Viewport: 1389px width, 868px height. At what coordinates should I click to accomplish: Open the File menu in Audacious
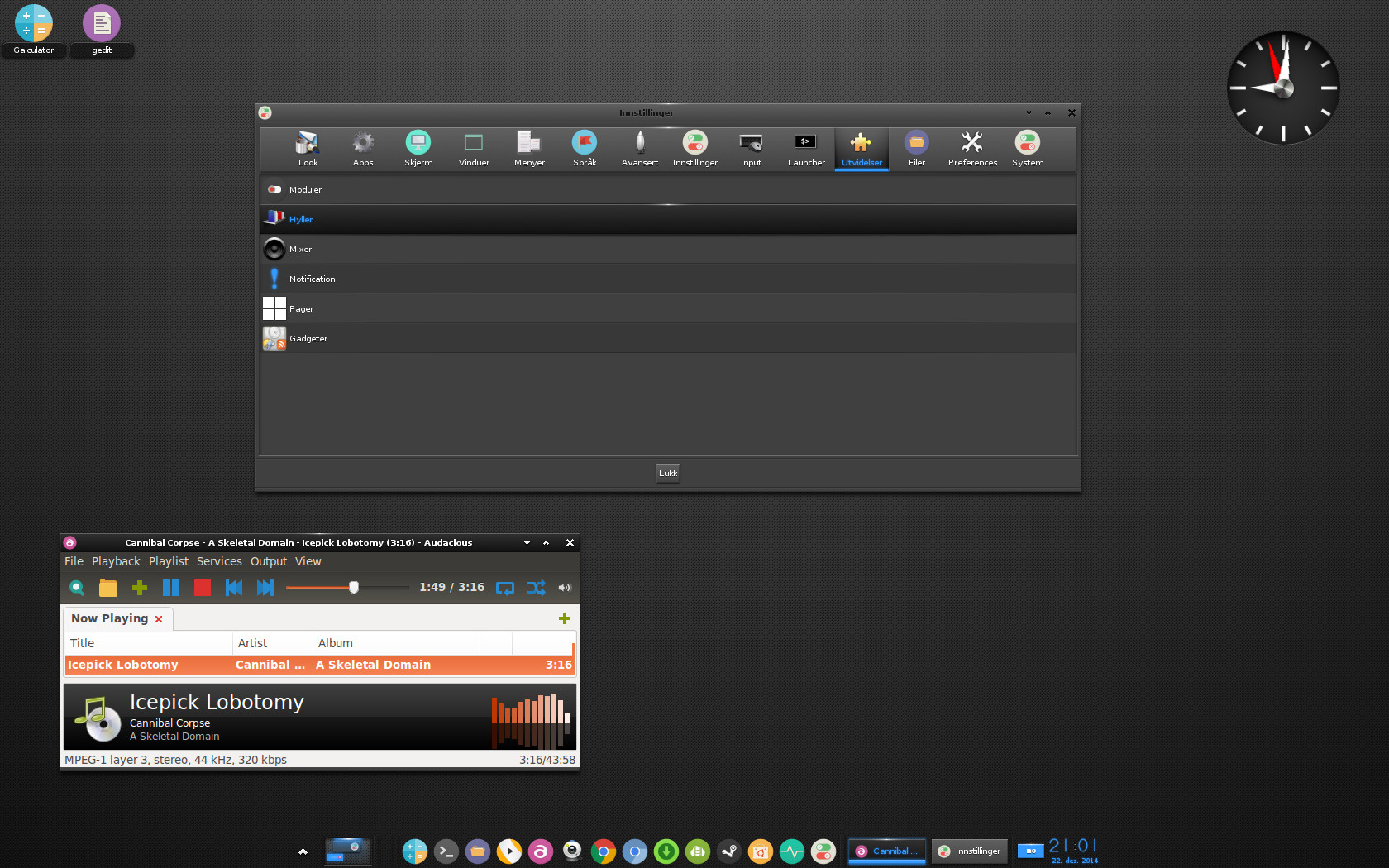pyautogui.click(x=74, y=561)
